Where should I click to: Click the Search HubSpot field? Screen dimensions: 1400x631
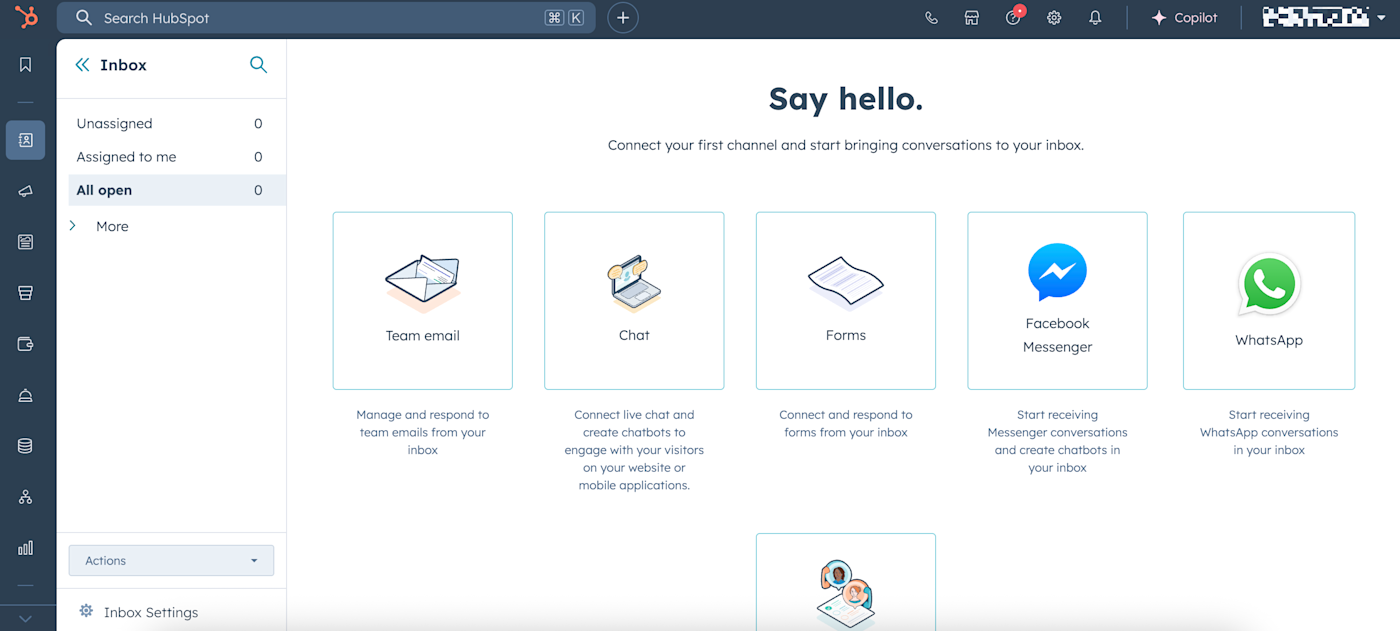[x=326, y=18]
